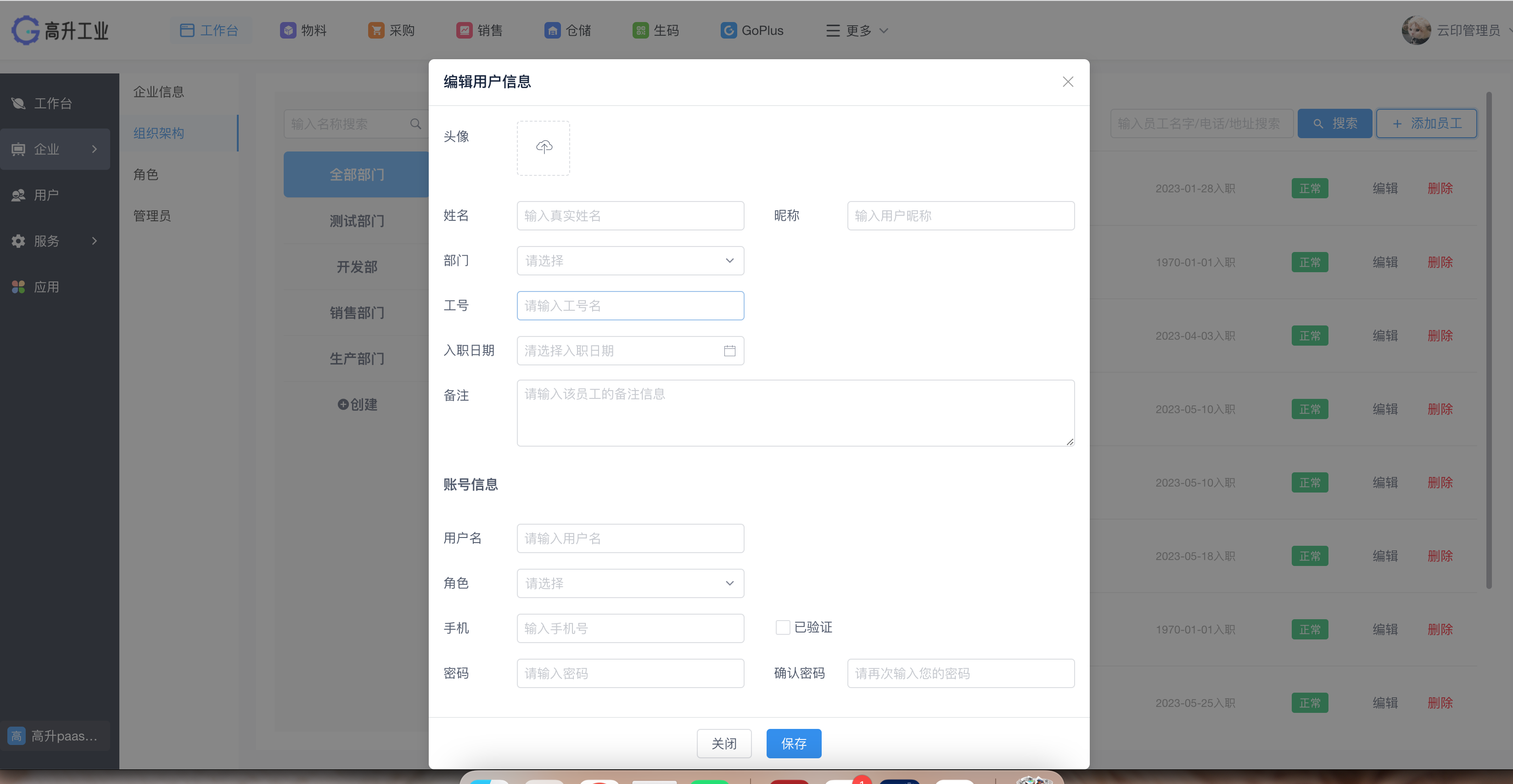Click the 2023-05-18入职 date text
This screenshot has height=784, width=1513.
(x=1195, y=556)
